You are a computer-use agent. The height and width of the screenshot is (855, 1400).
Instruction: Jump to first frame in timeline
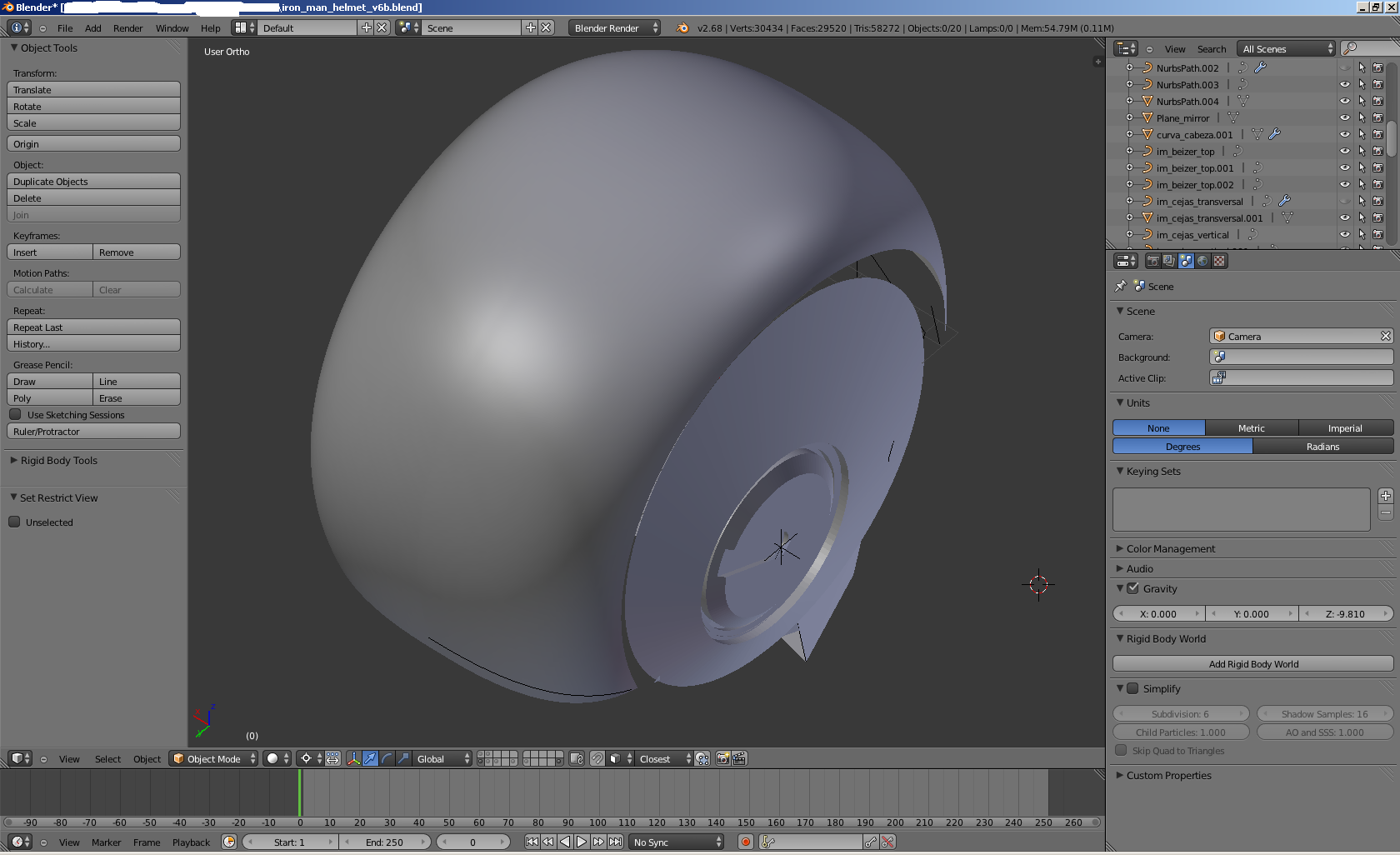click(532, 842)
